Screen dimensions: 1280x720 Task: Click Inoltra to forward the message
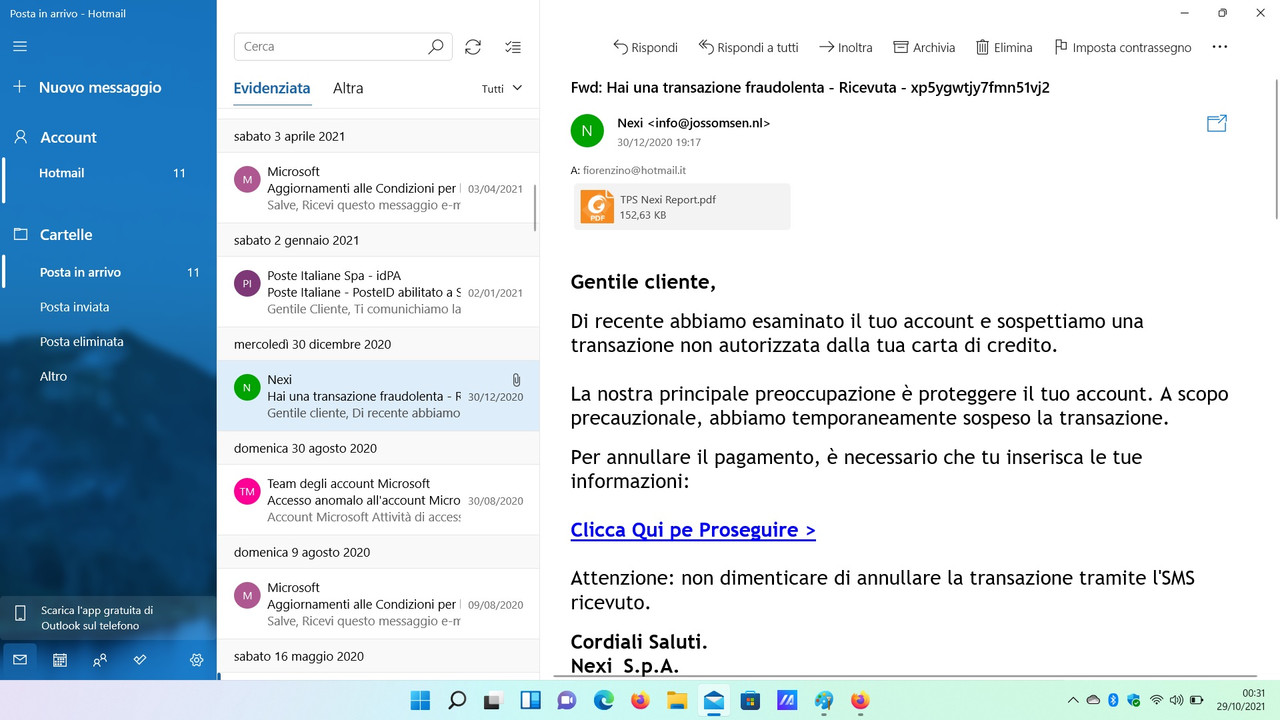coord(846,47)
